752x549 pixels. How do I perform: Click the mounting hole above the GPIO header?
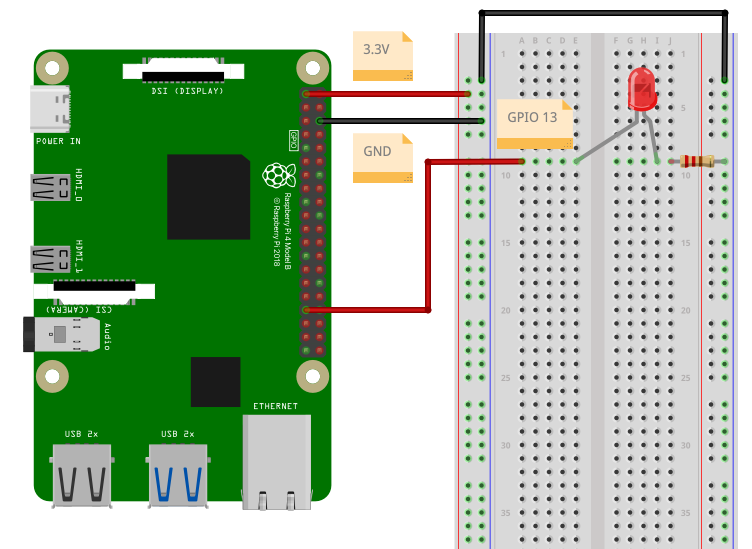(x=313, y=68)
